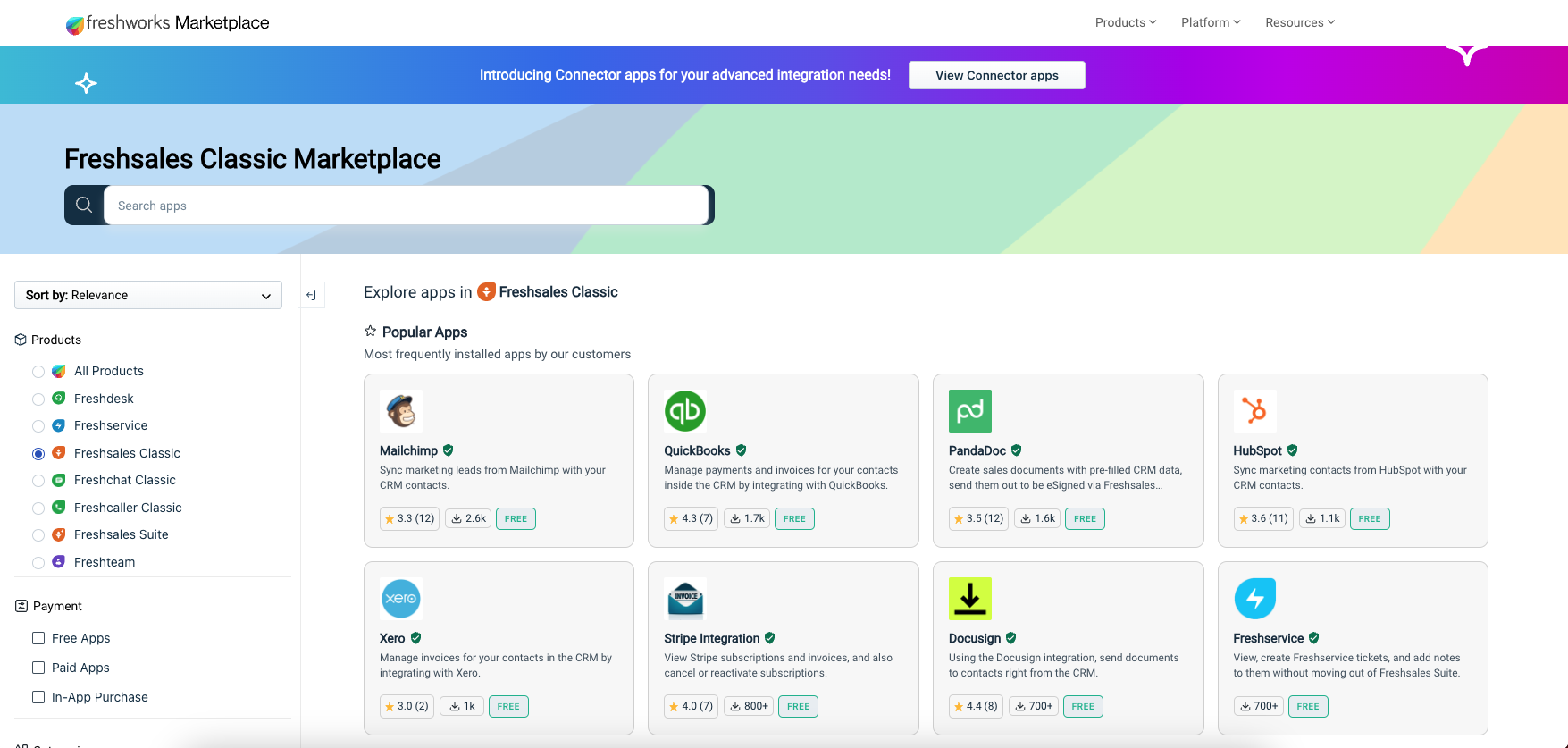This screenshot has height=748, width=1568.
Task: Expand the Resources menu in header
Action: click(x=1300, y=22)
